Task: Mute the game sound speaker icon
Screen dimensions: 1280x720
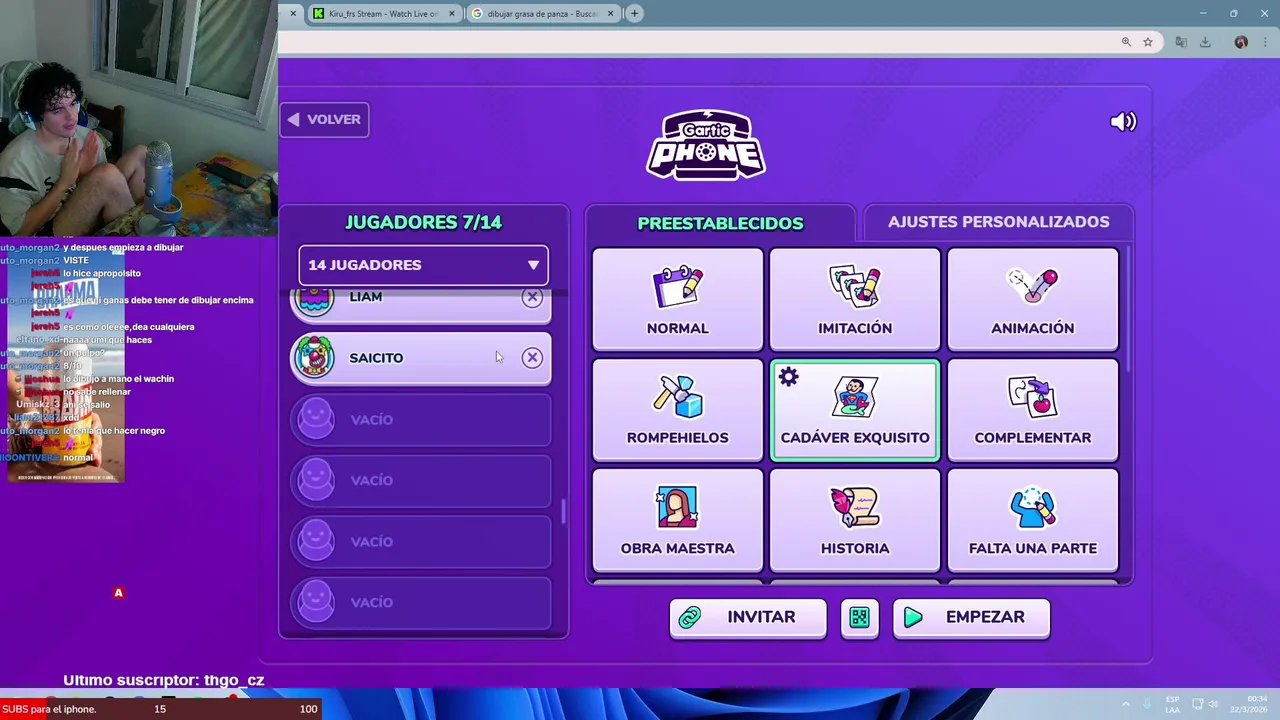Action: coord(1123,121)
